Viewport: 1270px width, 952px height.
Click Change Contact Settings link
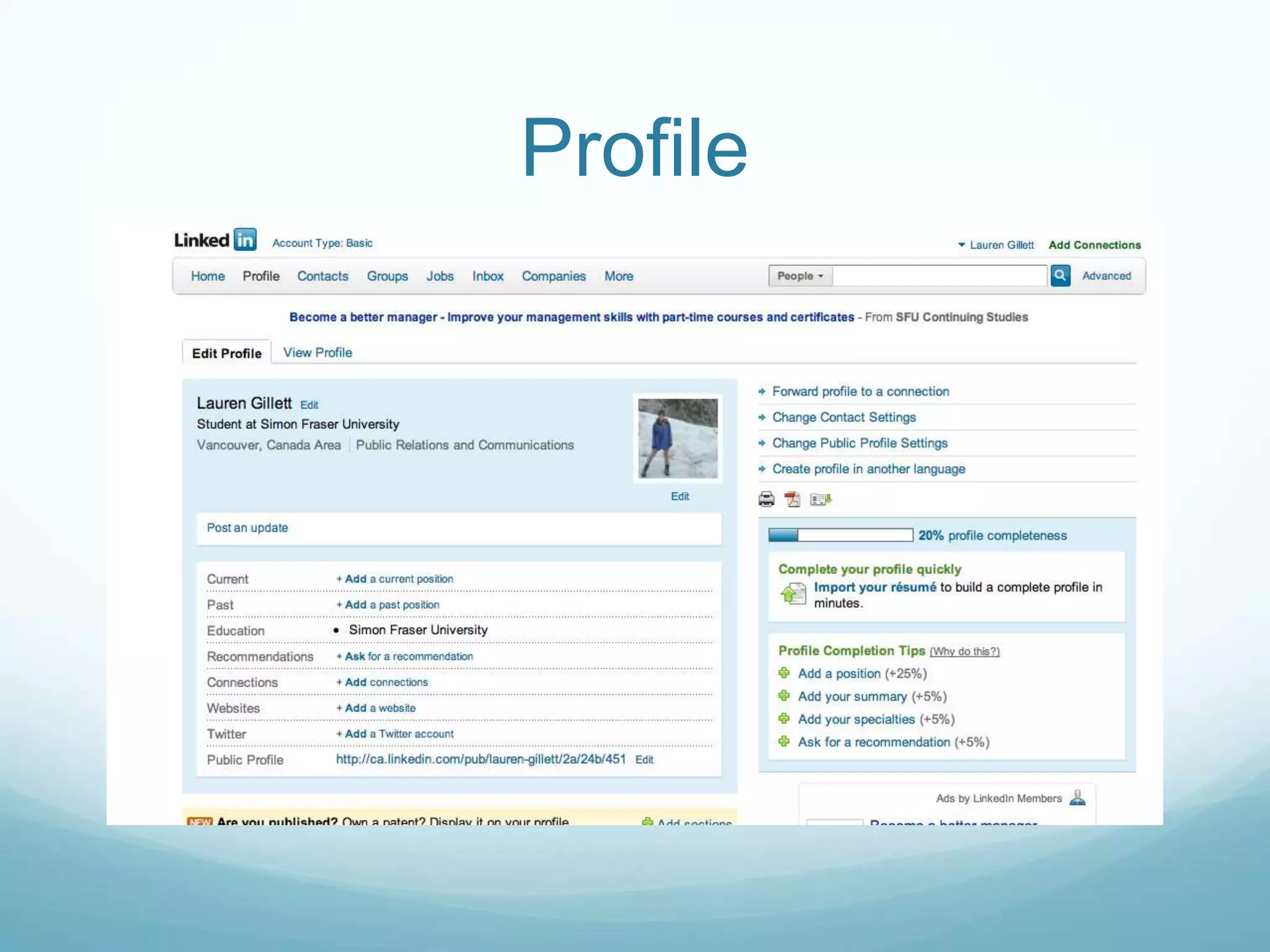(x=844, y=418)
